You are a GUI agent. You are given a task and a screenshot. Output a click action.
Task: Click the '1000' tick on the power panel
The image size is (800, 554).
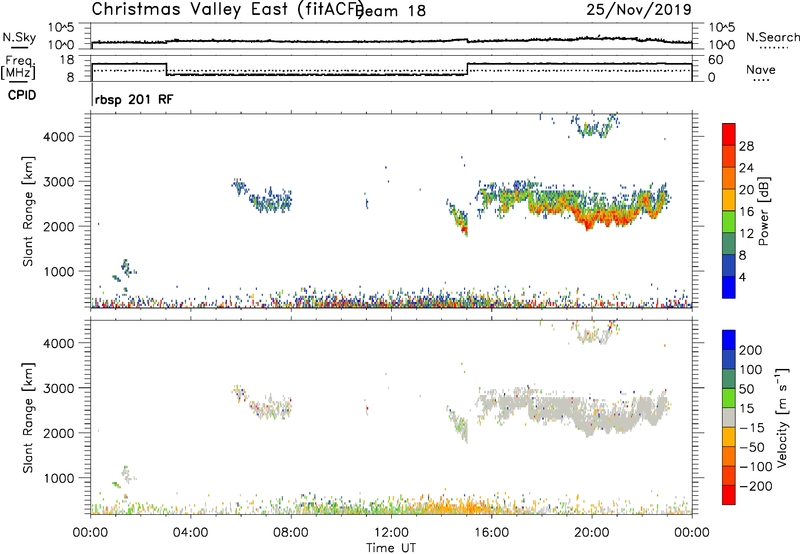(x=59, y=271)
